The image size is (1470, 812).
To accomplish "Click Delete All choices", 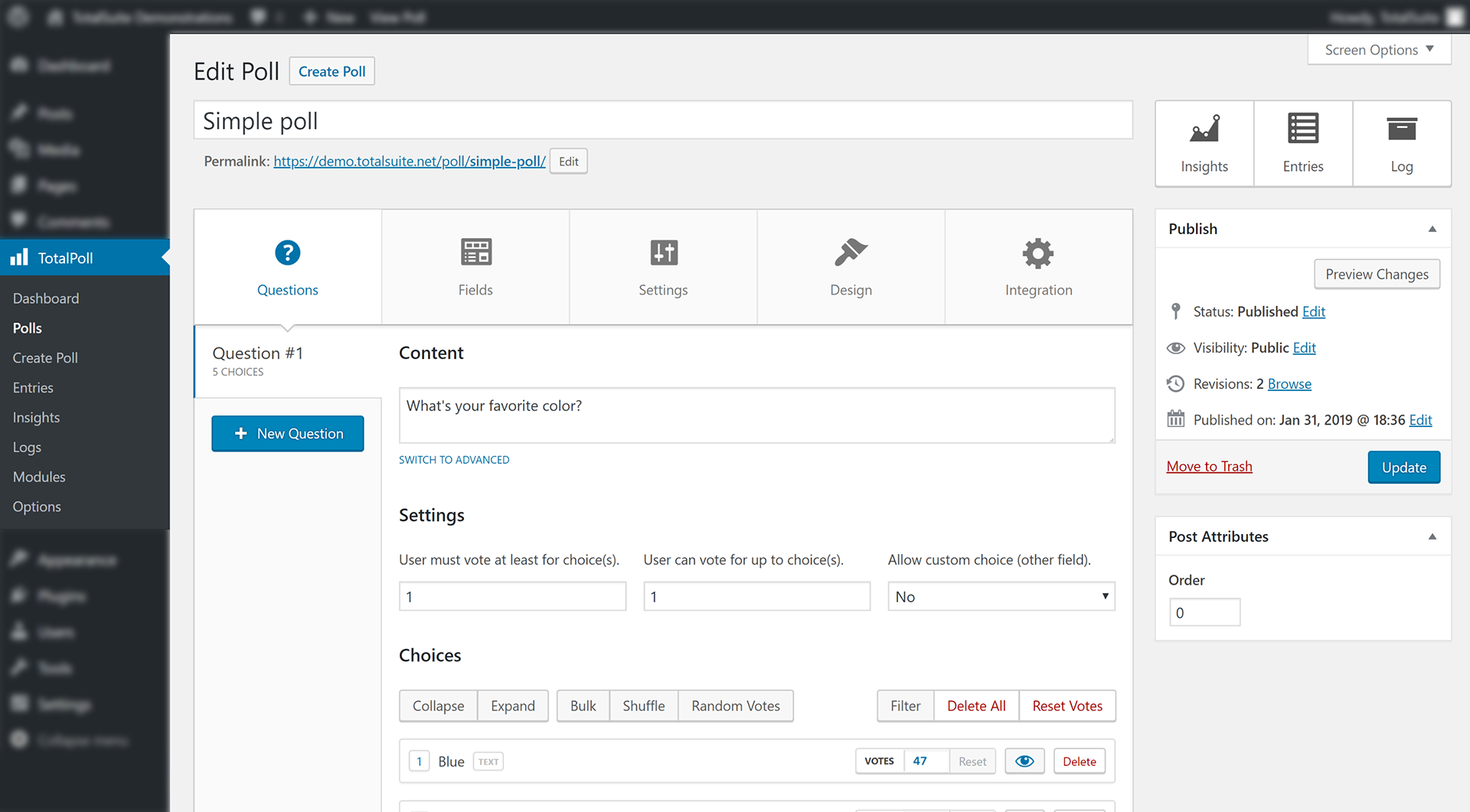I will 976,706.
